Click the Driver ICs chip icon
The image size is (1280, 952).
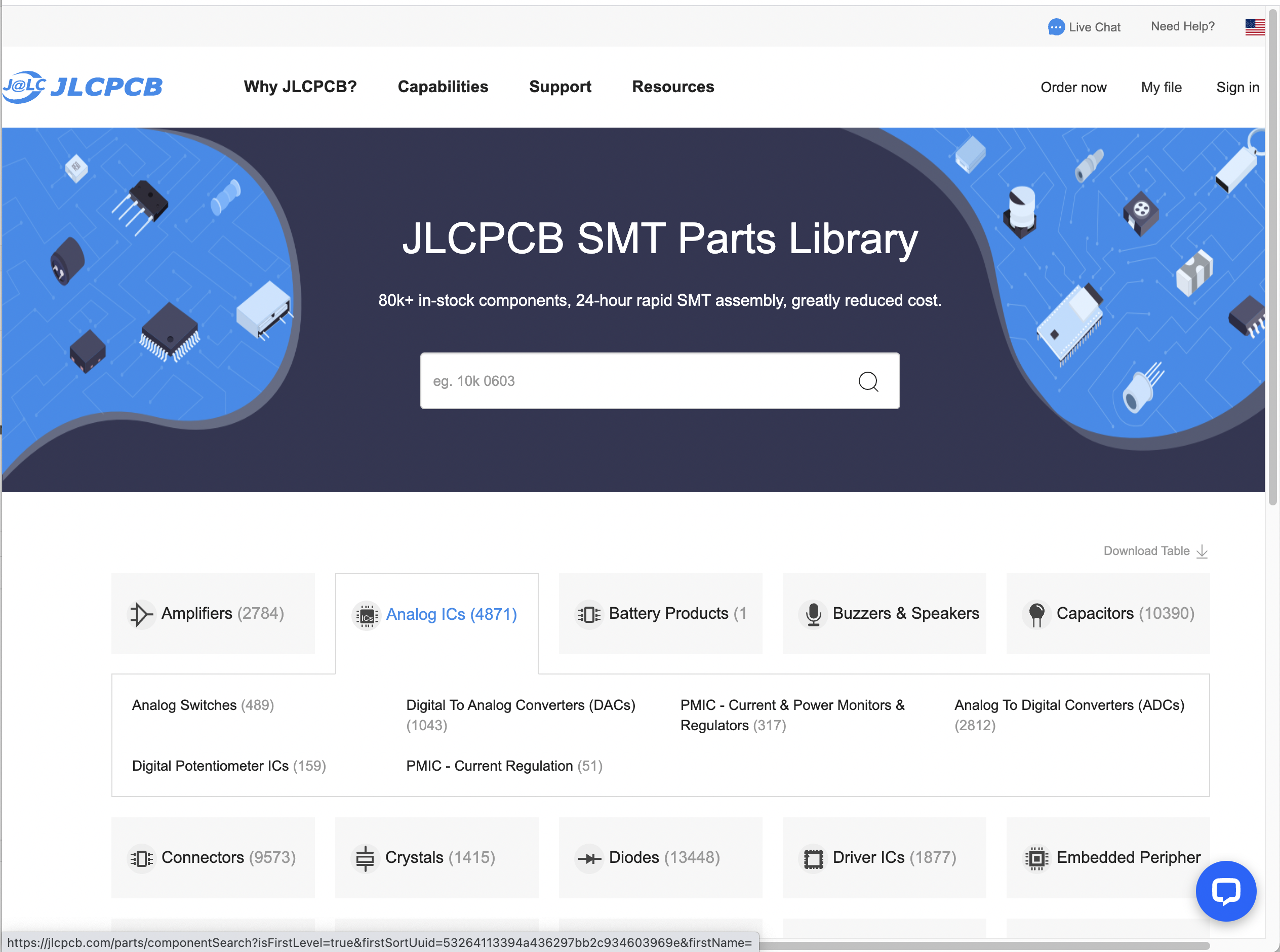click(x=813, y=859)
